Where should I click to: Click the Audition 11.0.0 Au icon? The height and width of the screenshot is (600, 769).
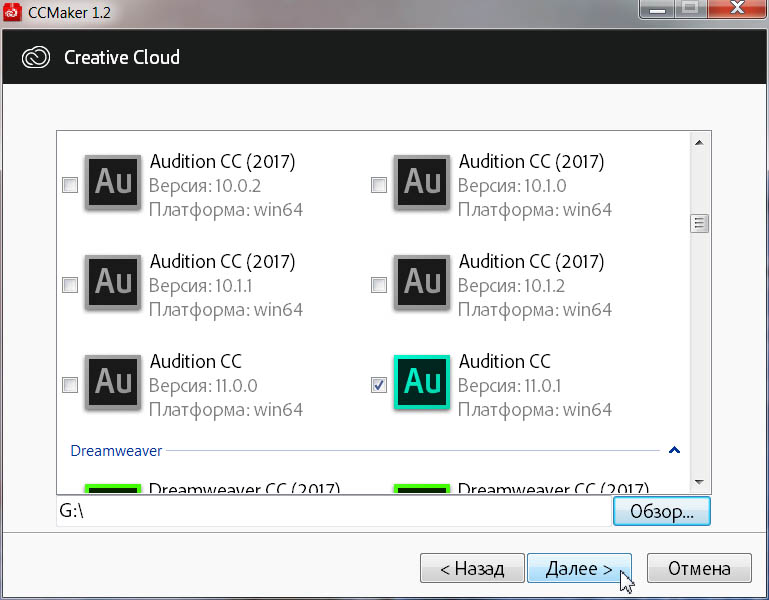click(x=113, y=383)
